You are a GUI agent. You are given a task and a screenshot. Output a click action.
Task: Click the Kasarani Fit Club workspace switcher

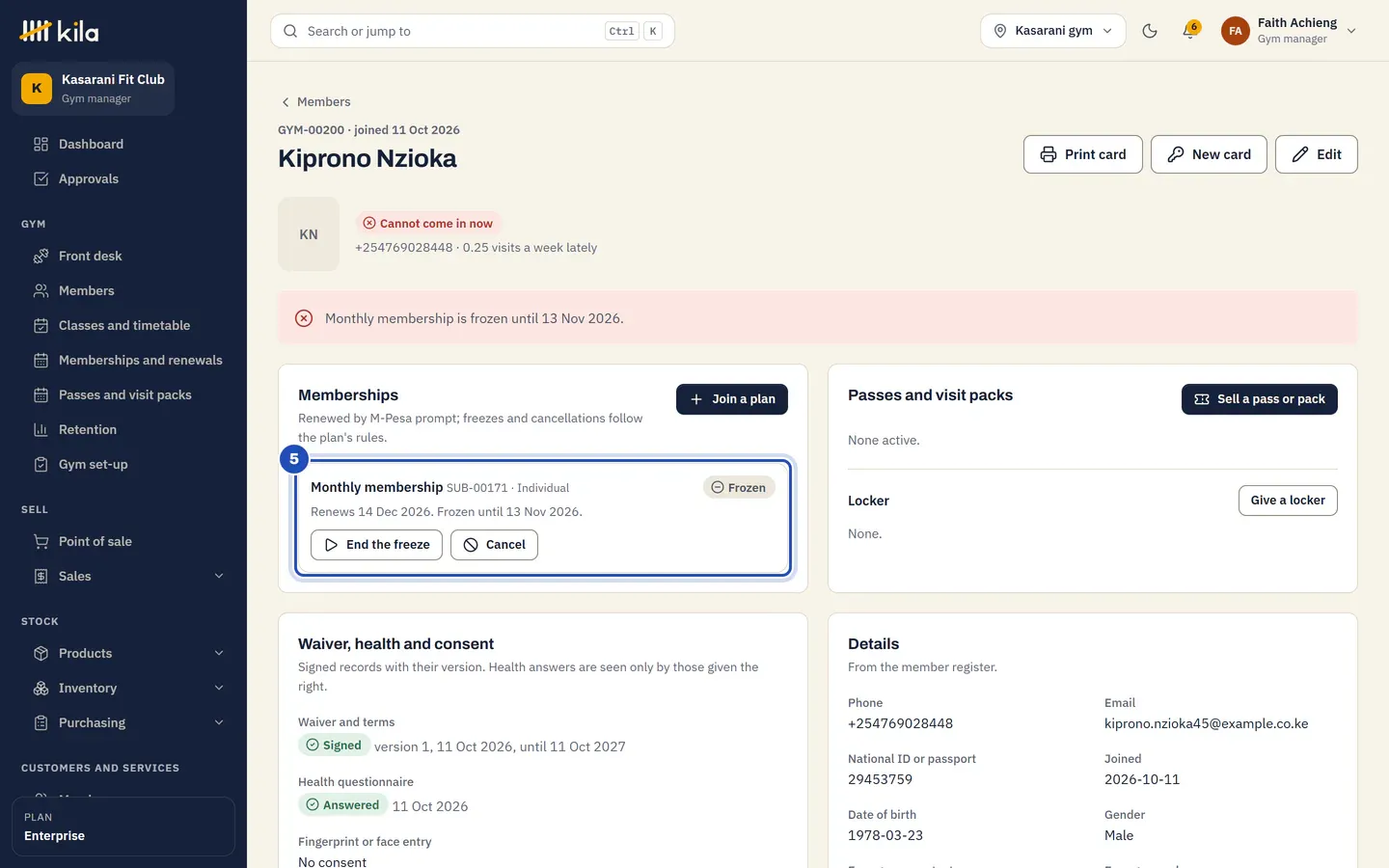(x=94, y=89)
